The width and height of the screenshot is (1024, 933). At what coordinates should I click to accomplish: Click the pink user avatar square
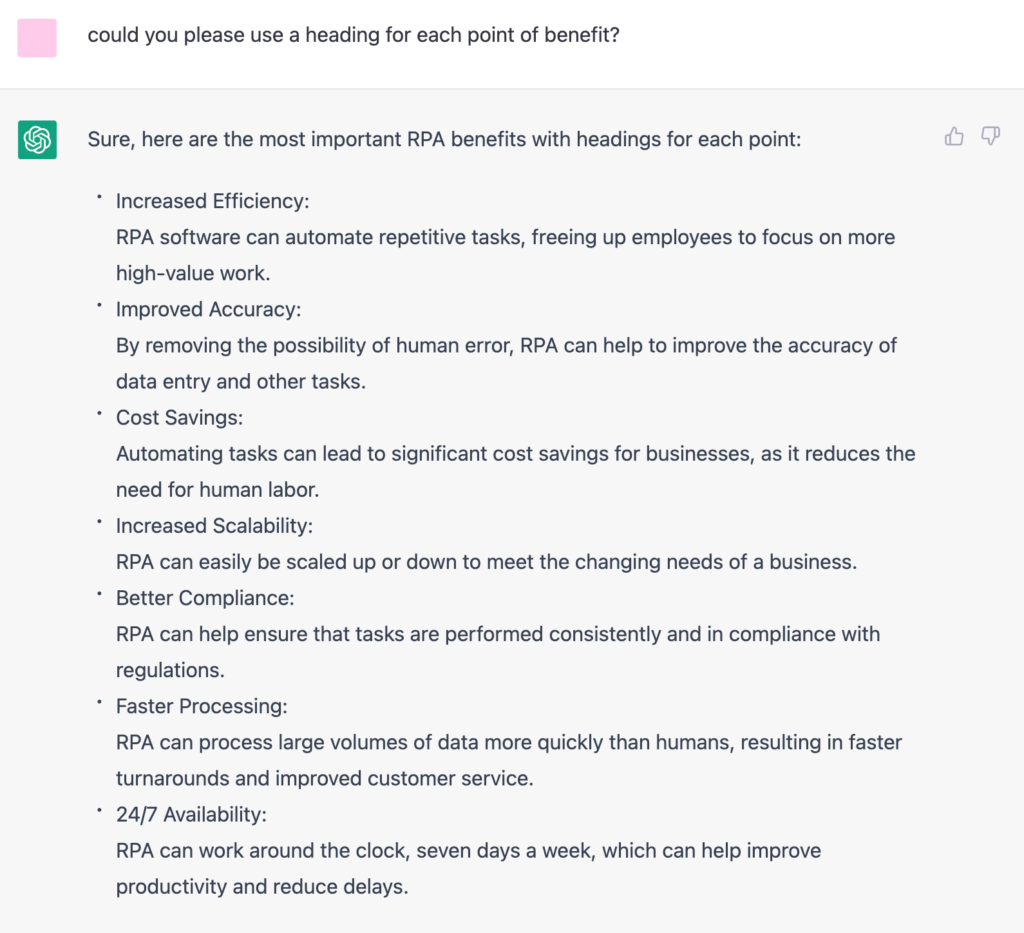pyautogui.click(x=37, y=37)
